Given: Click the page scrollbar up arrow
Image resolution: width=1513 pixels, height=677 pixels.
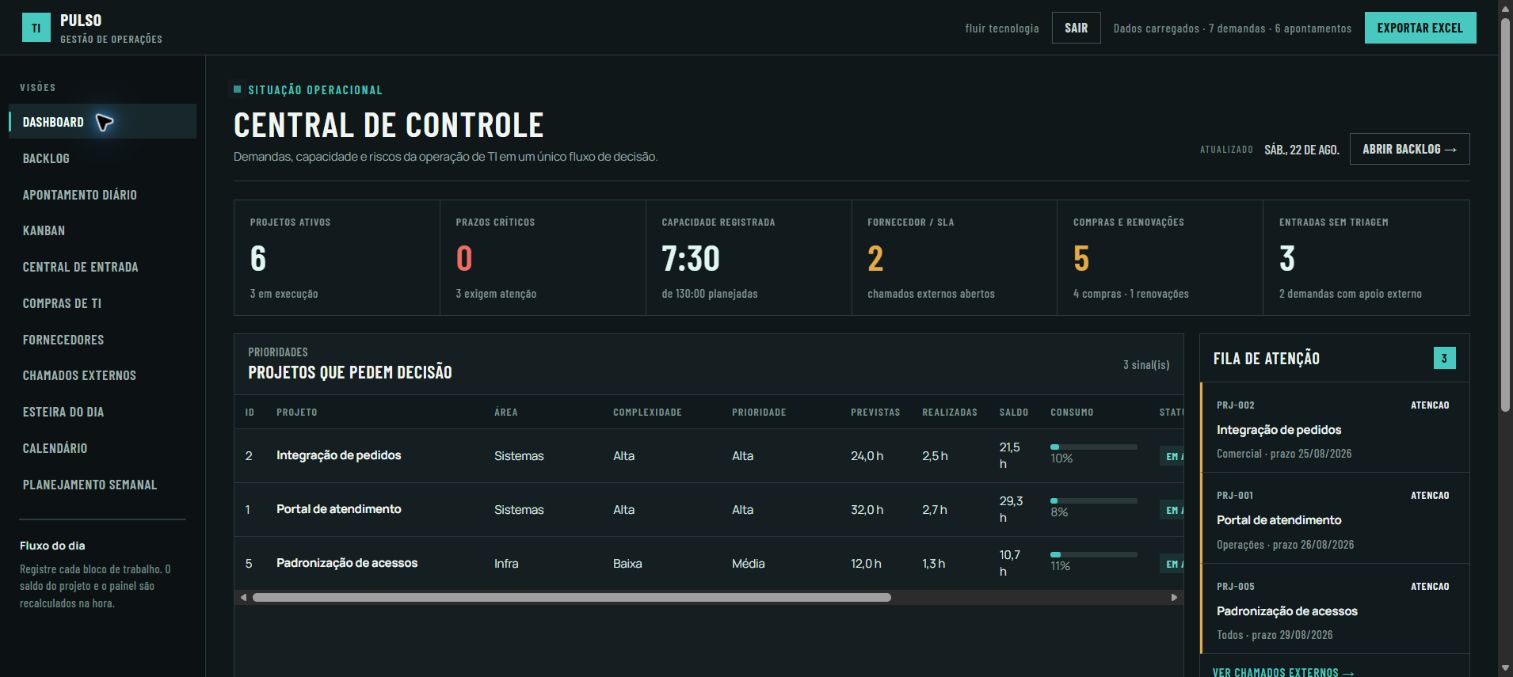Looking at the screenshot, I should (1505, 8).
